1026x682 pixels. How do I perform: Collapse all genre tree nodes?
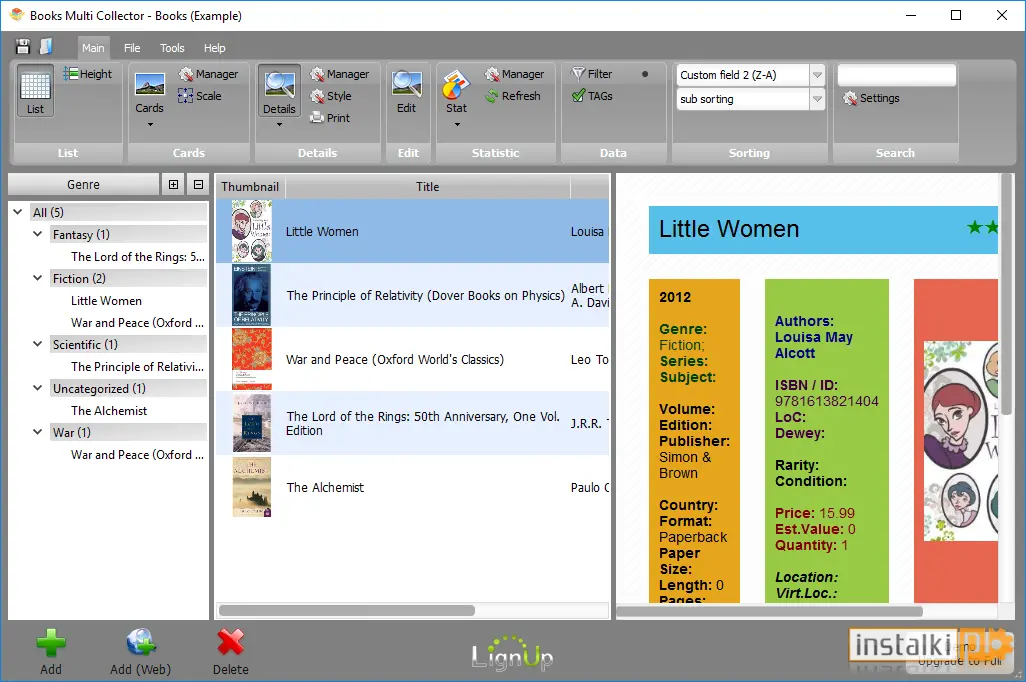point(198,185)
